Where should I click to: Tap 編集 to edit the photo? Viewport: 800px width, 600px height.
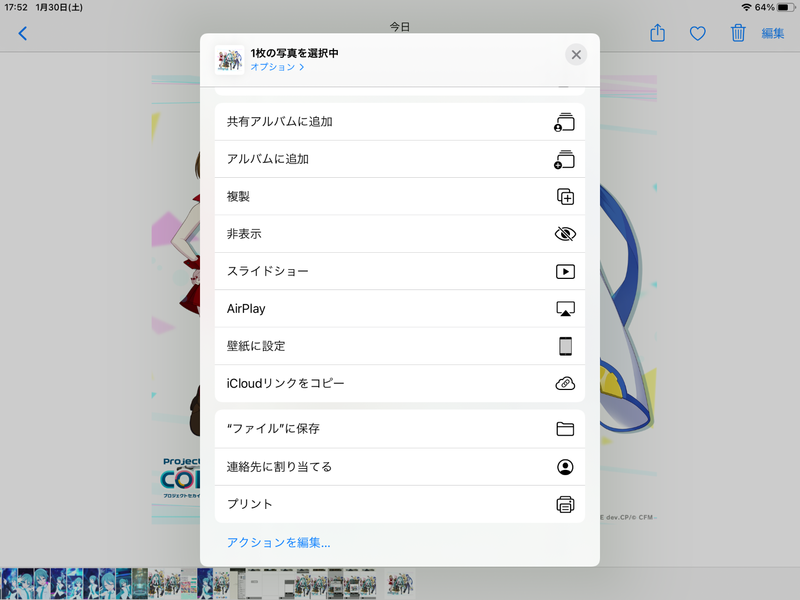(772, 34)
